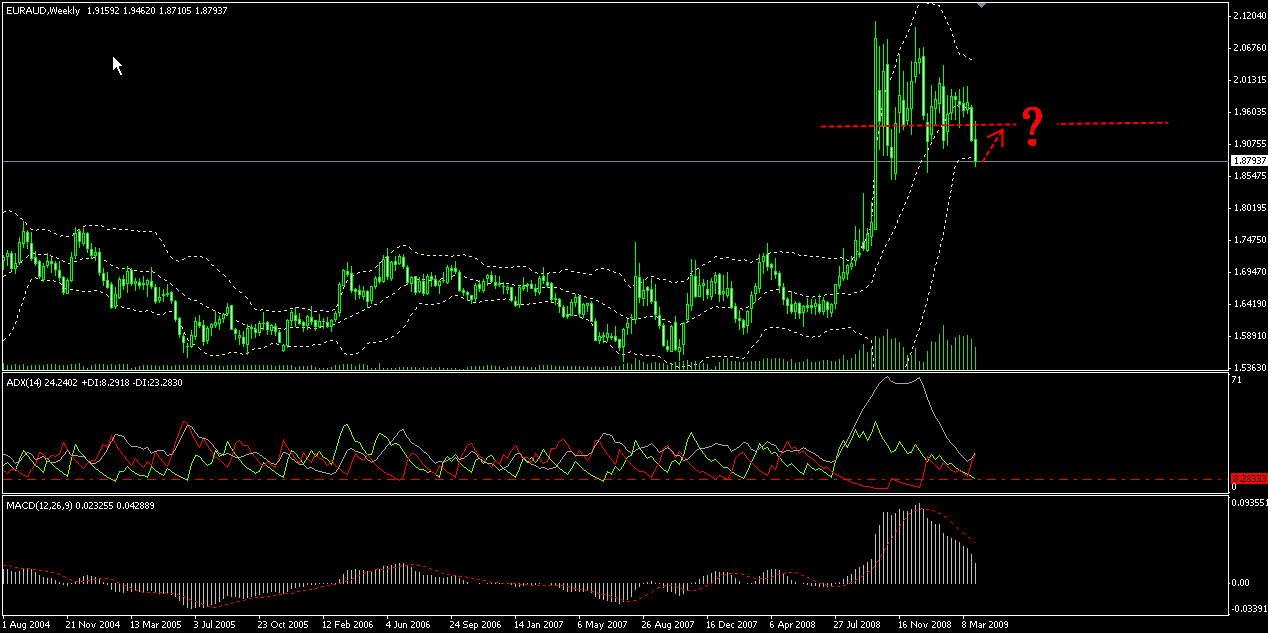1268x633 pixels.
Task: Click the chart shift triangle marker
Action: [982, 6]
